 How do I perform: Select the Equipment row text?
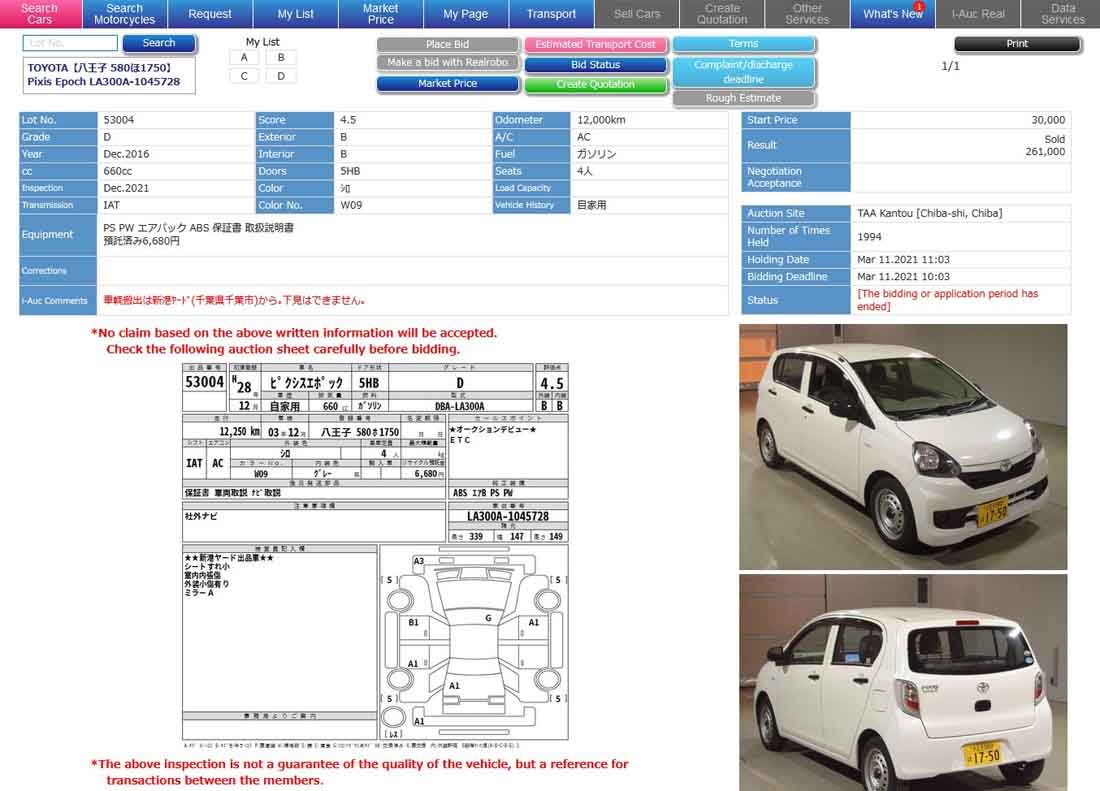[199, 234]
